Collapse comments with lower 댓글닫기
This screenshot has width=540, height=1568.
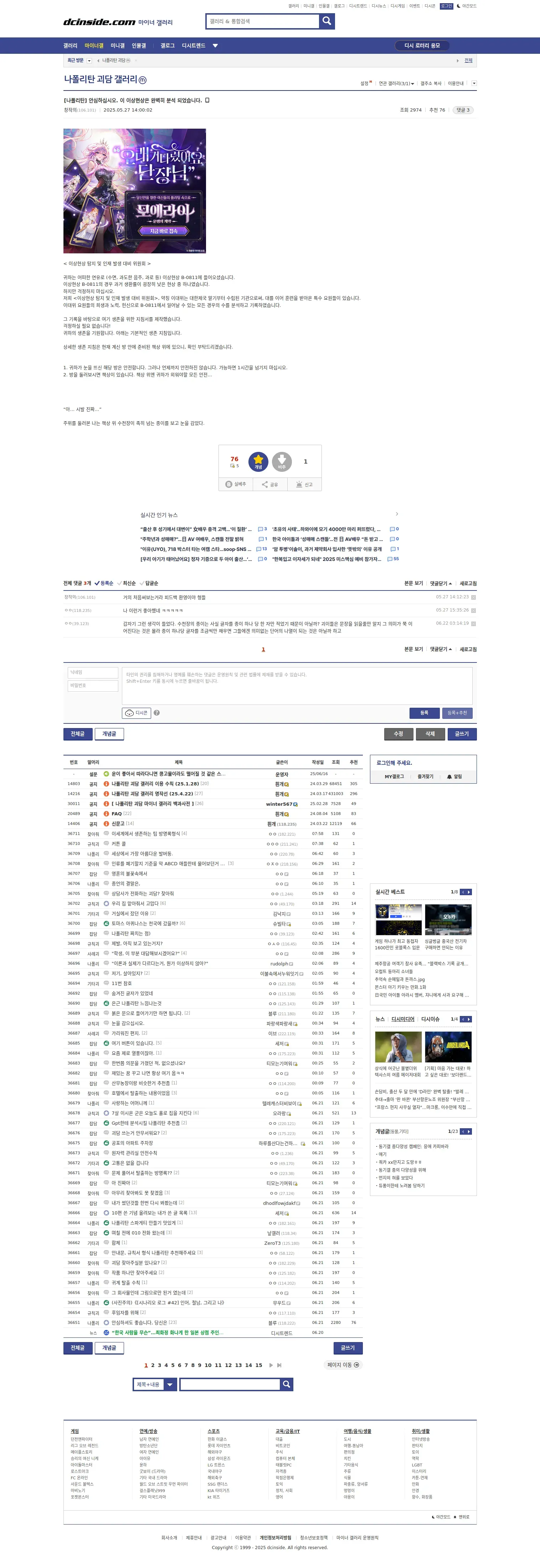click(x=441, y=650)
